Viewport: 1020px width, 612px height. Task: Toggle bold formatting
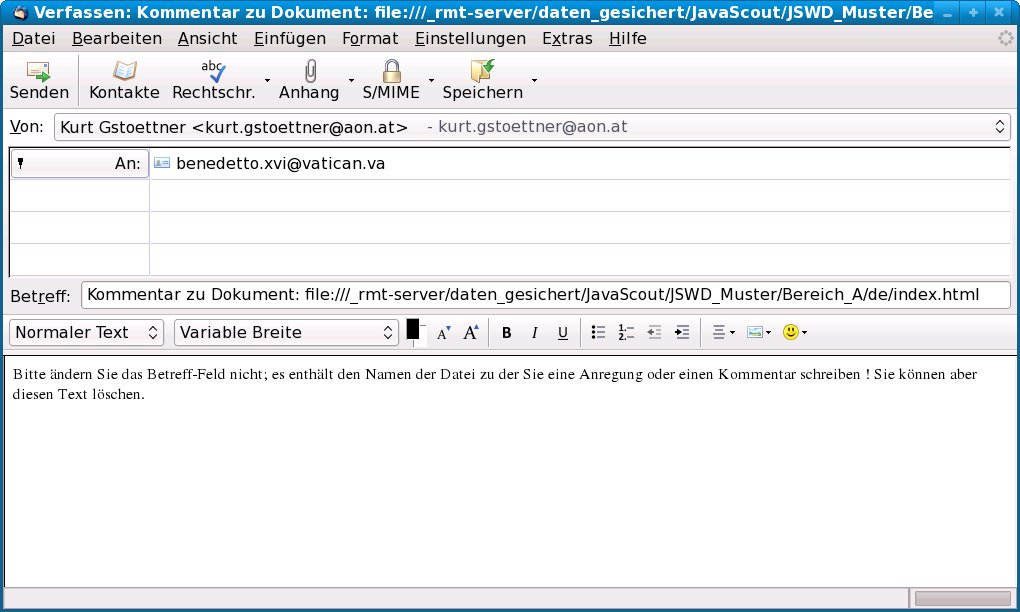(507, 332)
